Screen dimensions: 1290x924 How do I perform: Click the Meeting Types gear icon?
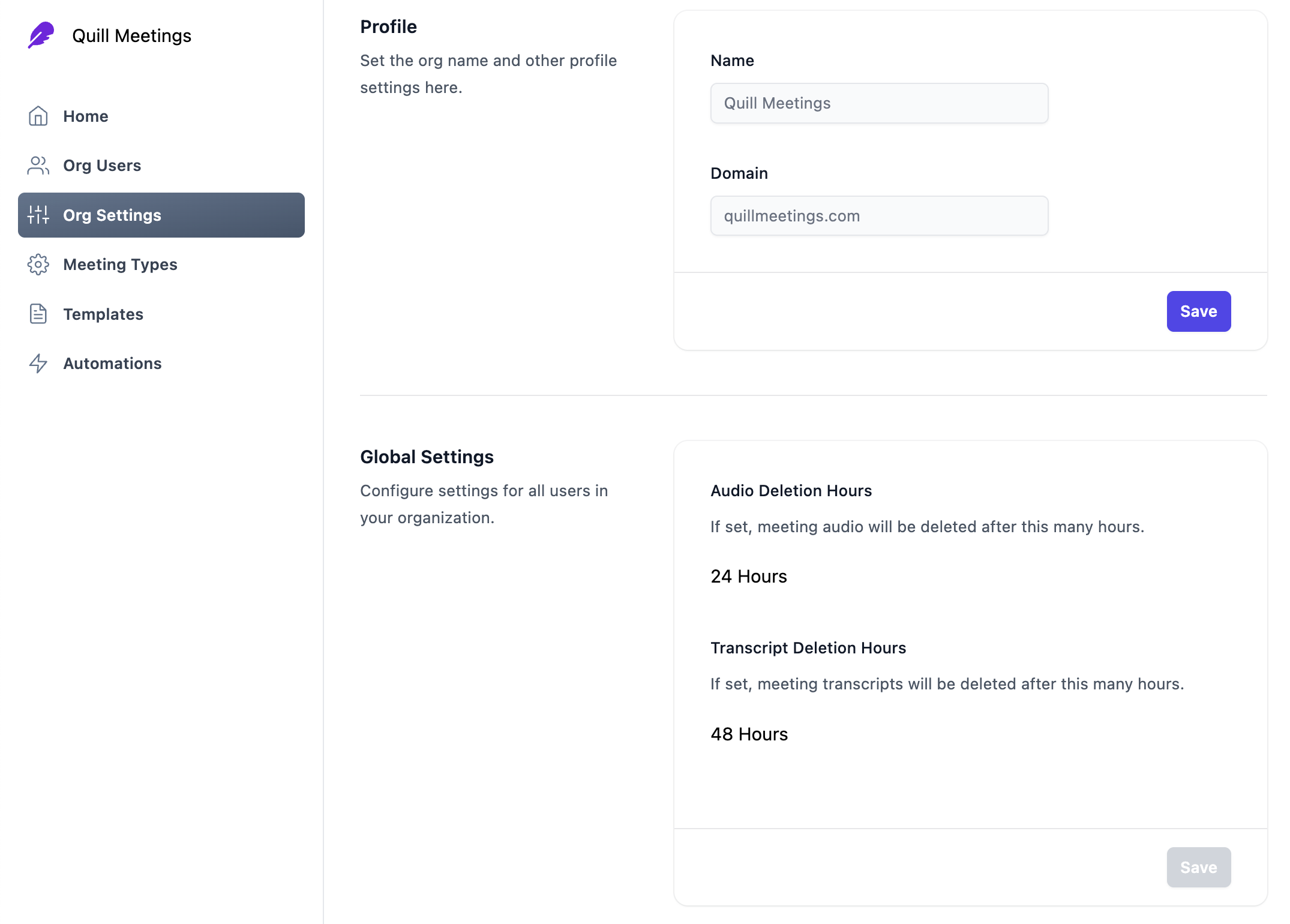click(x=38, y=265)
